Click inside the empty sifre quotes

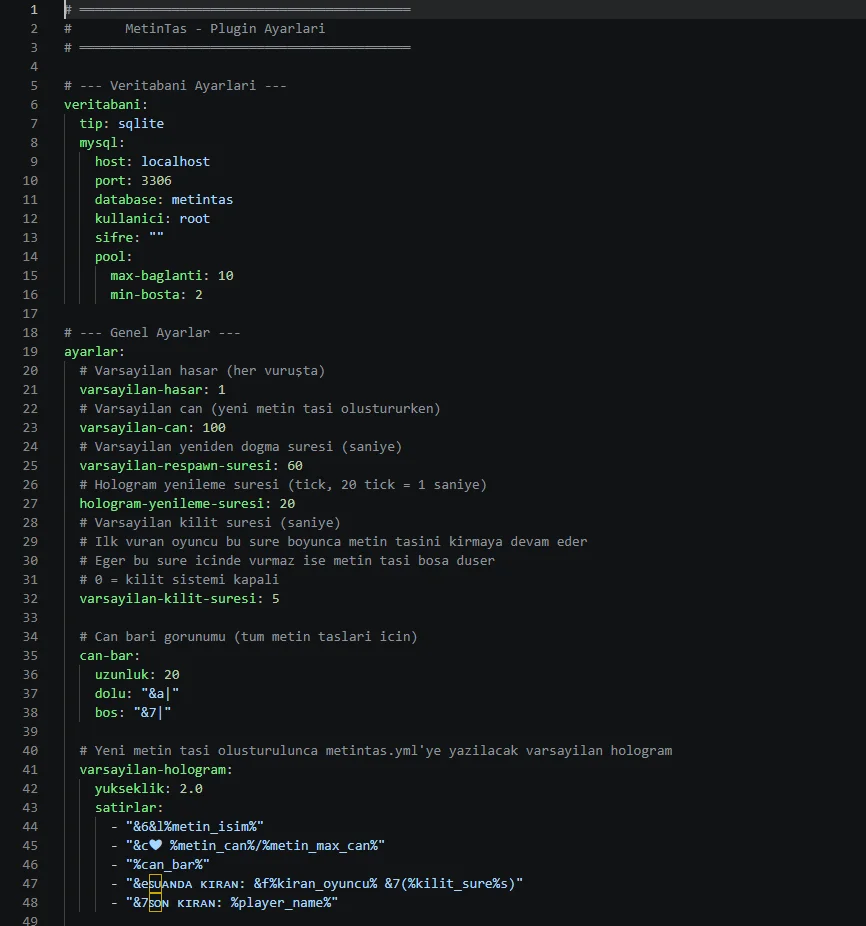157,237
